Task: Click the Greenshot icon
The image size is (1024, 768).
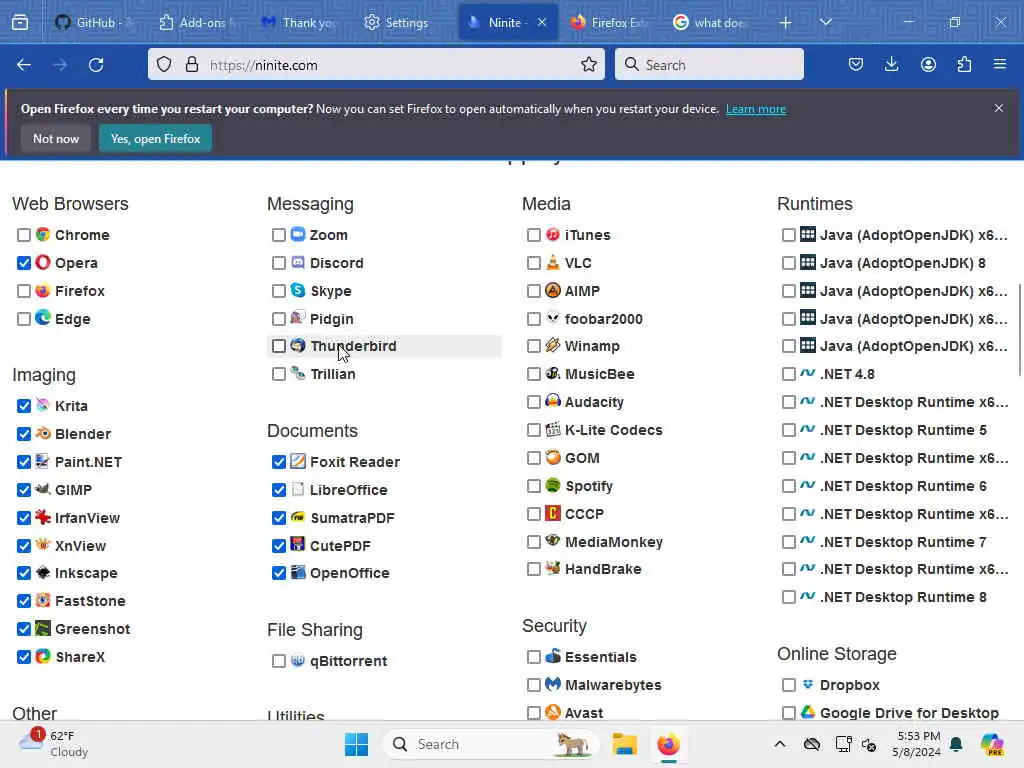Action: point(43,628)
